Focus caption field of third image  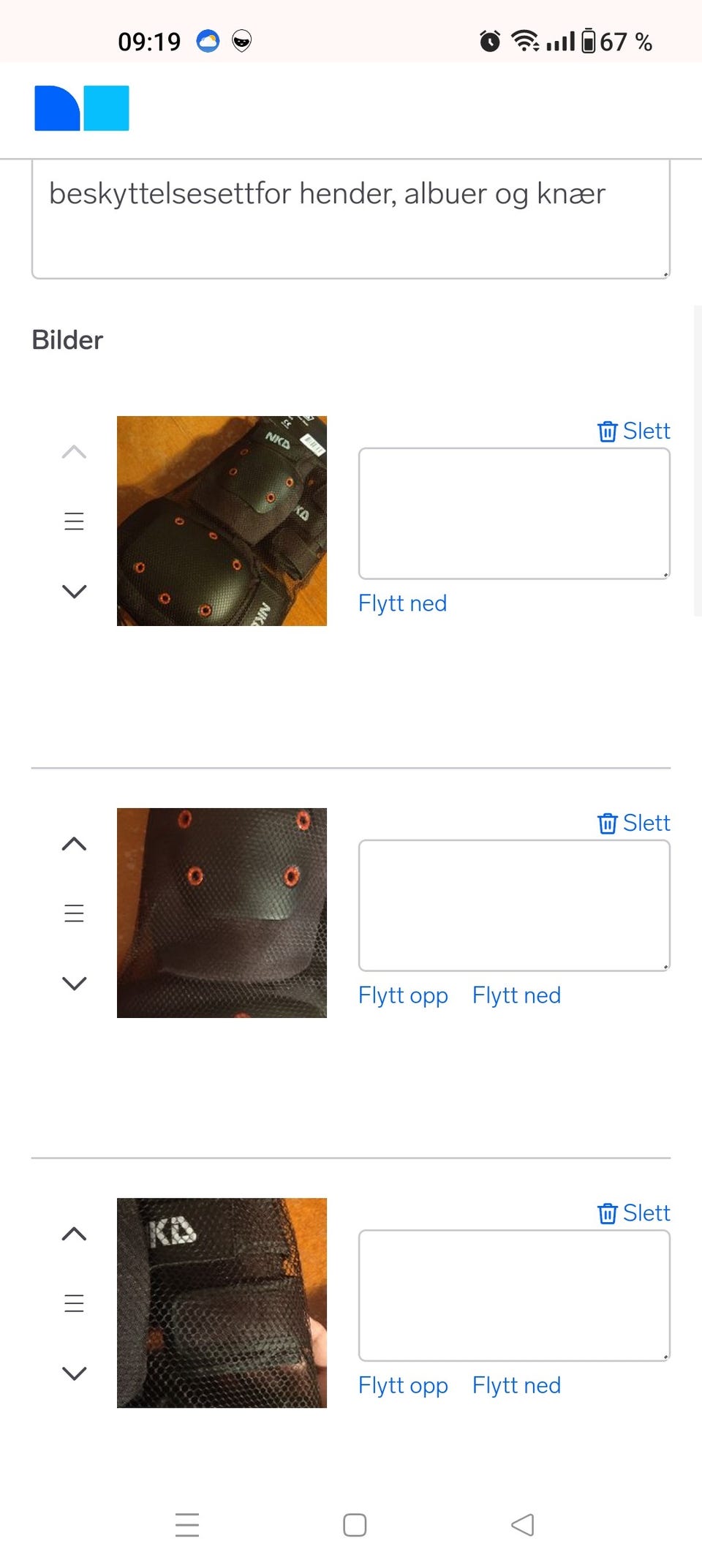[514, 1295]
